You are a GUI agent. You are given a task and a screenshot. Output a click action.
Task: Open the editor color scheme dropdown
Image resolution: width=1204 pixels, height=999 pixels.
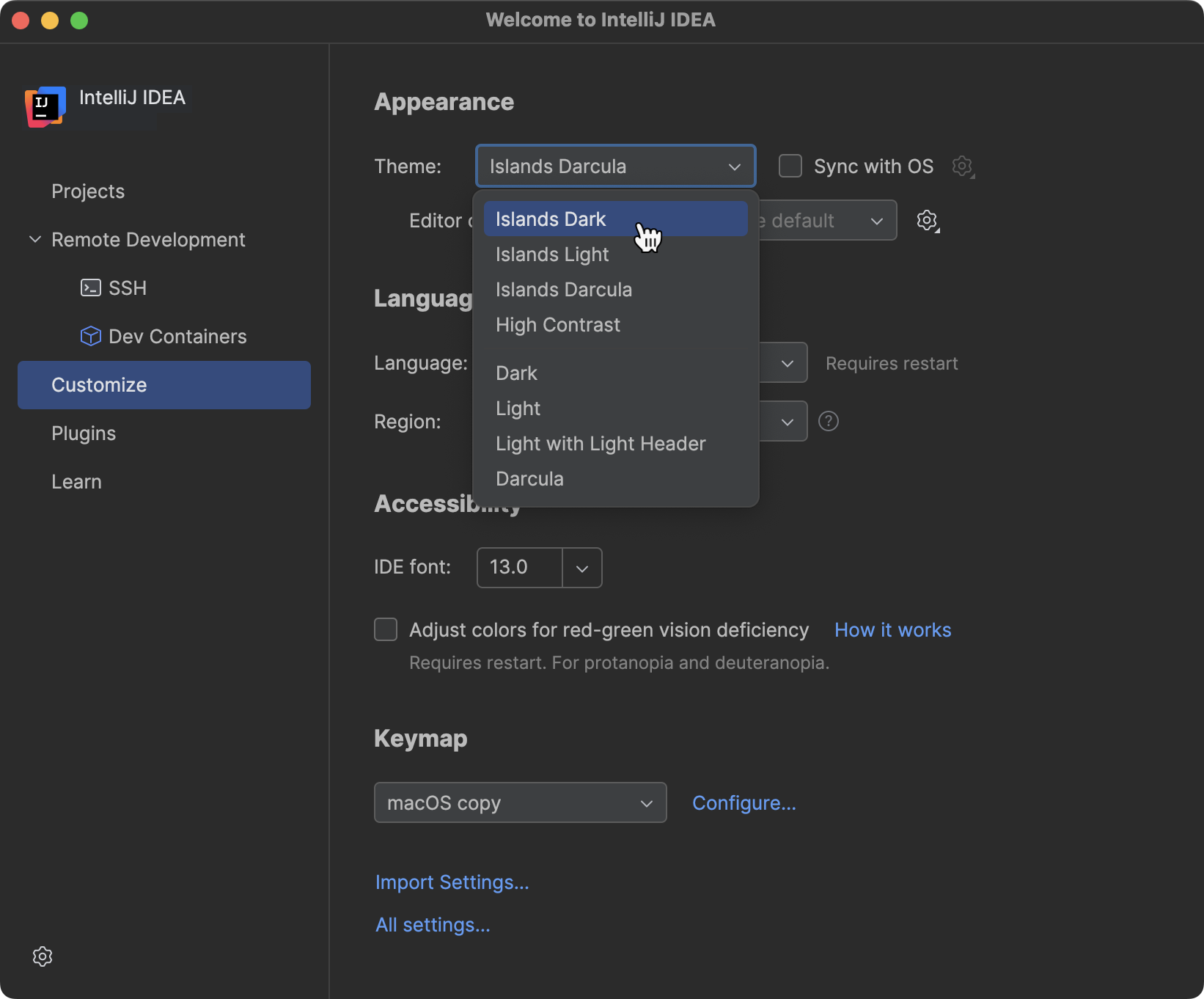tap(829, 221)
